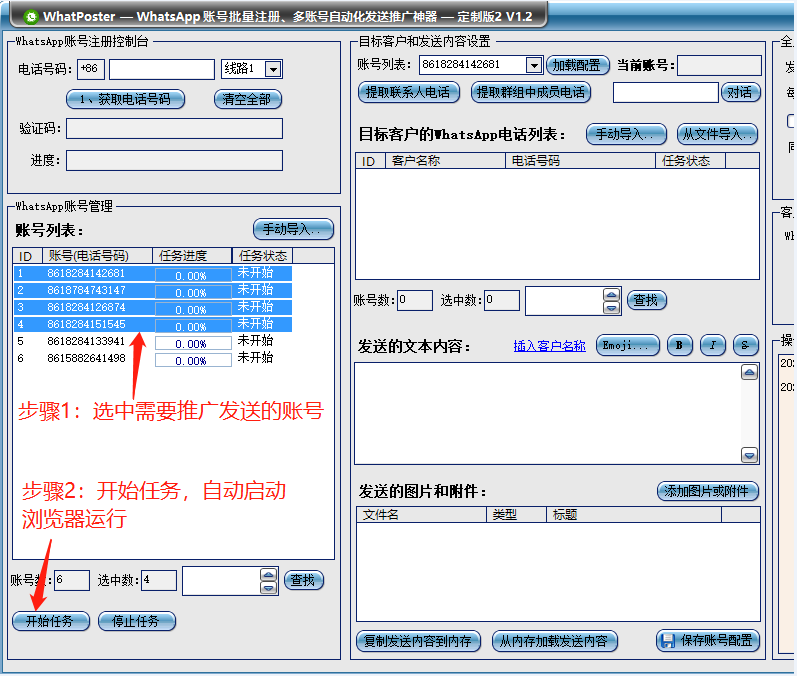Open the 线路1 dropdown arrow
Image resolution: width=797 pixels, height=676 pixels.
273,69
